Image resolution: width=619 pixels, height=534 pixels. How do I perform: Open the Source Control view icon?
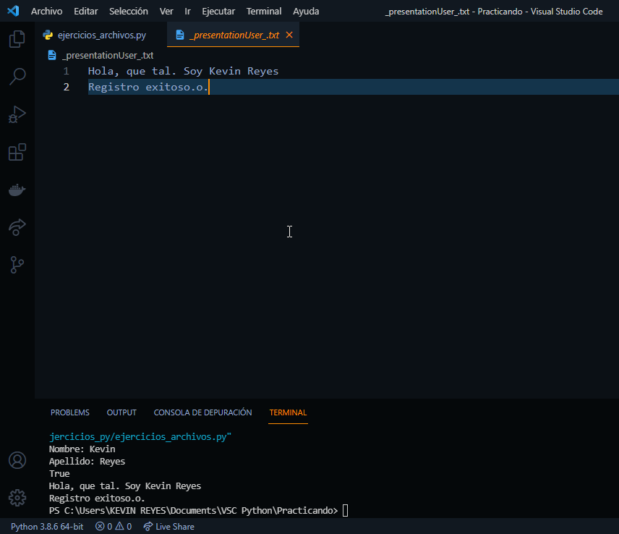point(17,265)
